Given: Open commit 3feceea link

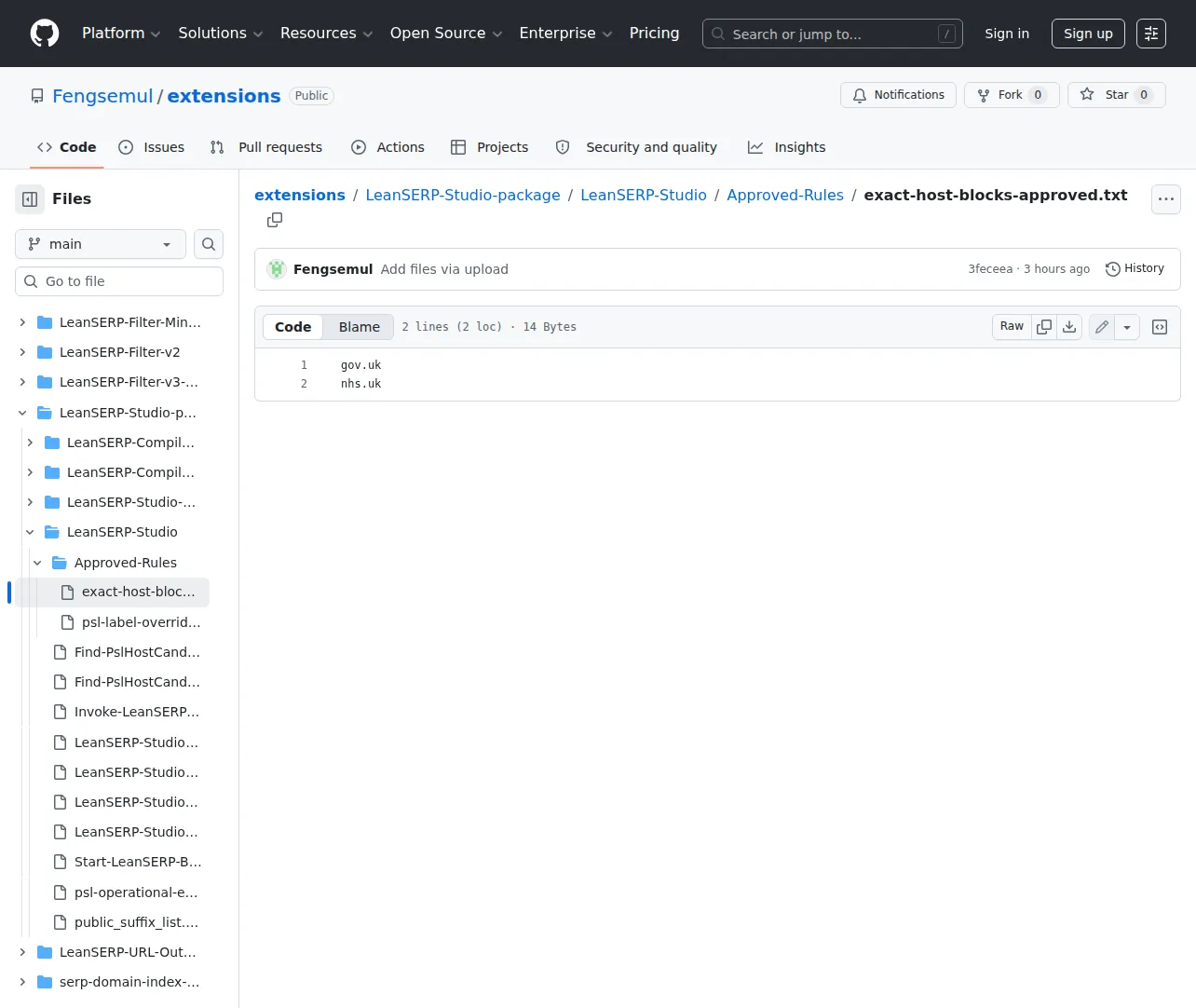Looking at the screenshot, I should (x=990, y=269).
